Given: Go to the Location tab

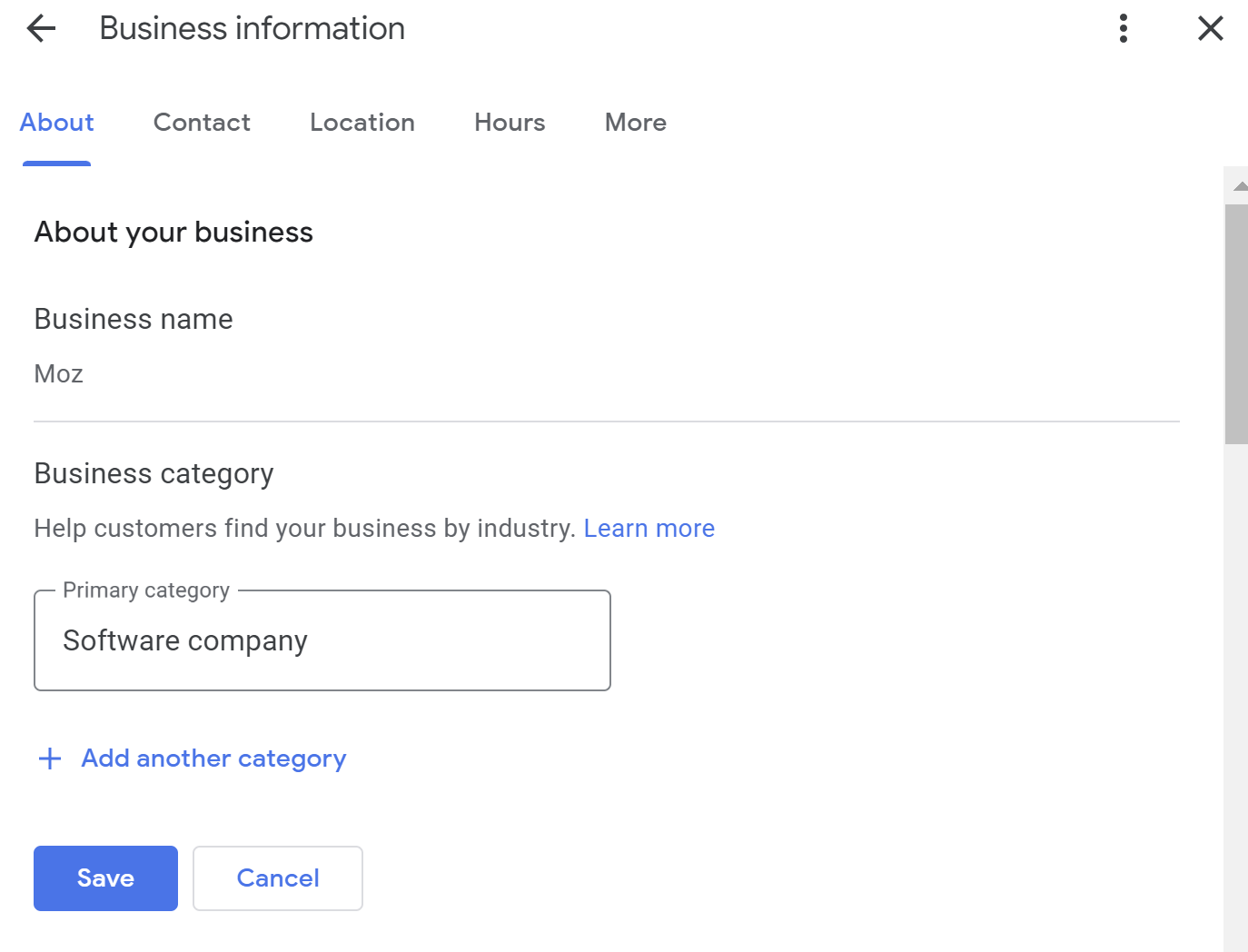Looking at the screenshot, I should coord(362,123).
